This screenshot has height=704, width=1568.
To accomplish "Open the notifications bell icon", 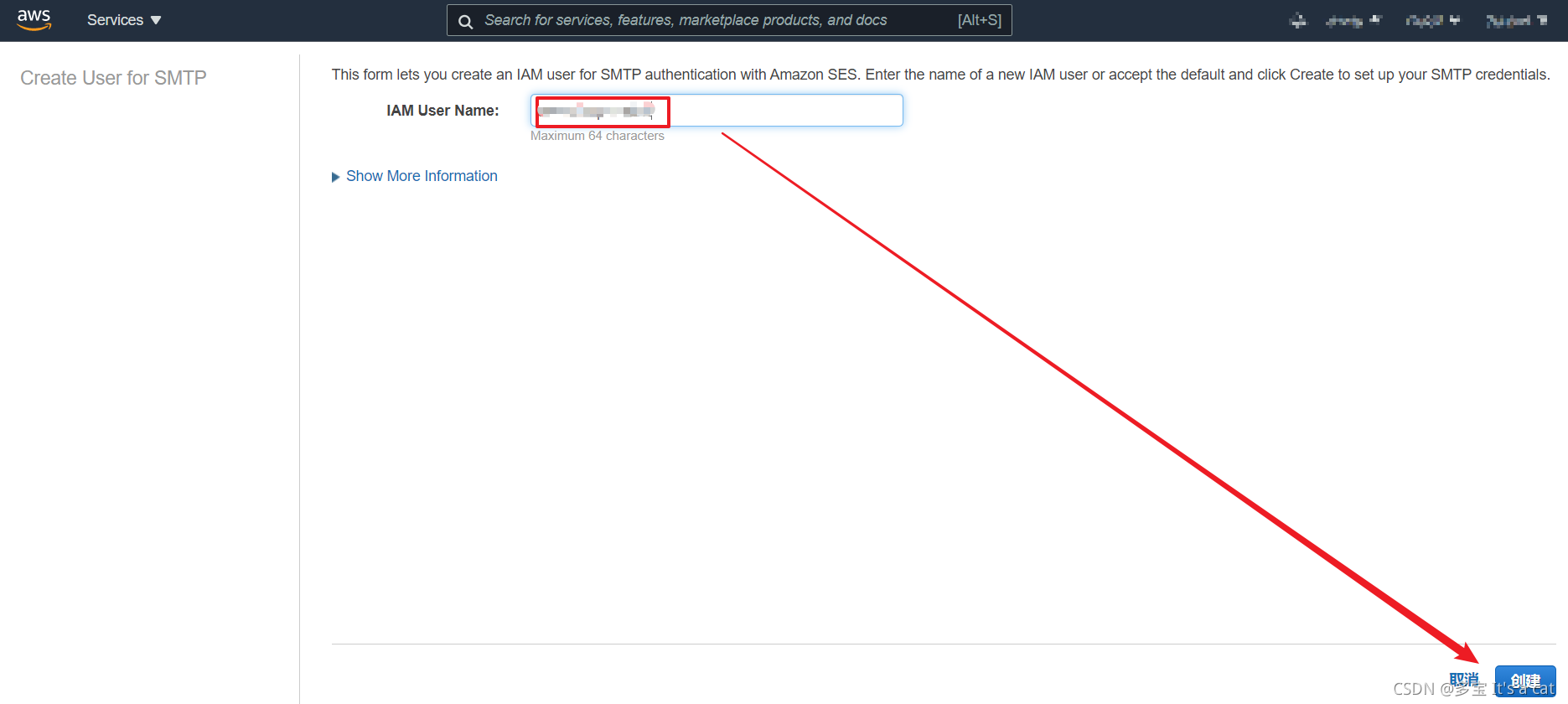I will [x=1298, y=21].
